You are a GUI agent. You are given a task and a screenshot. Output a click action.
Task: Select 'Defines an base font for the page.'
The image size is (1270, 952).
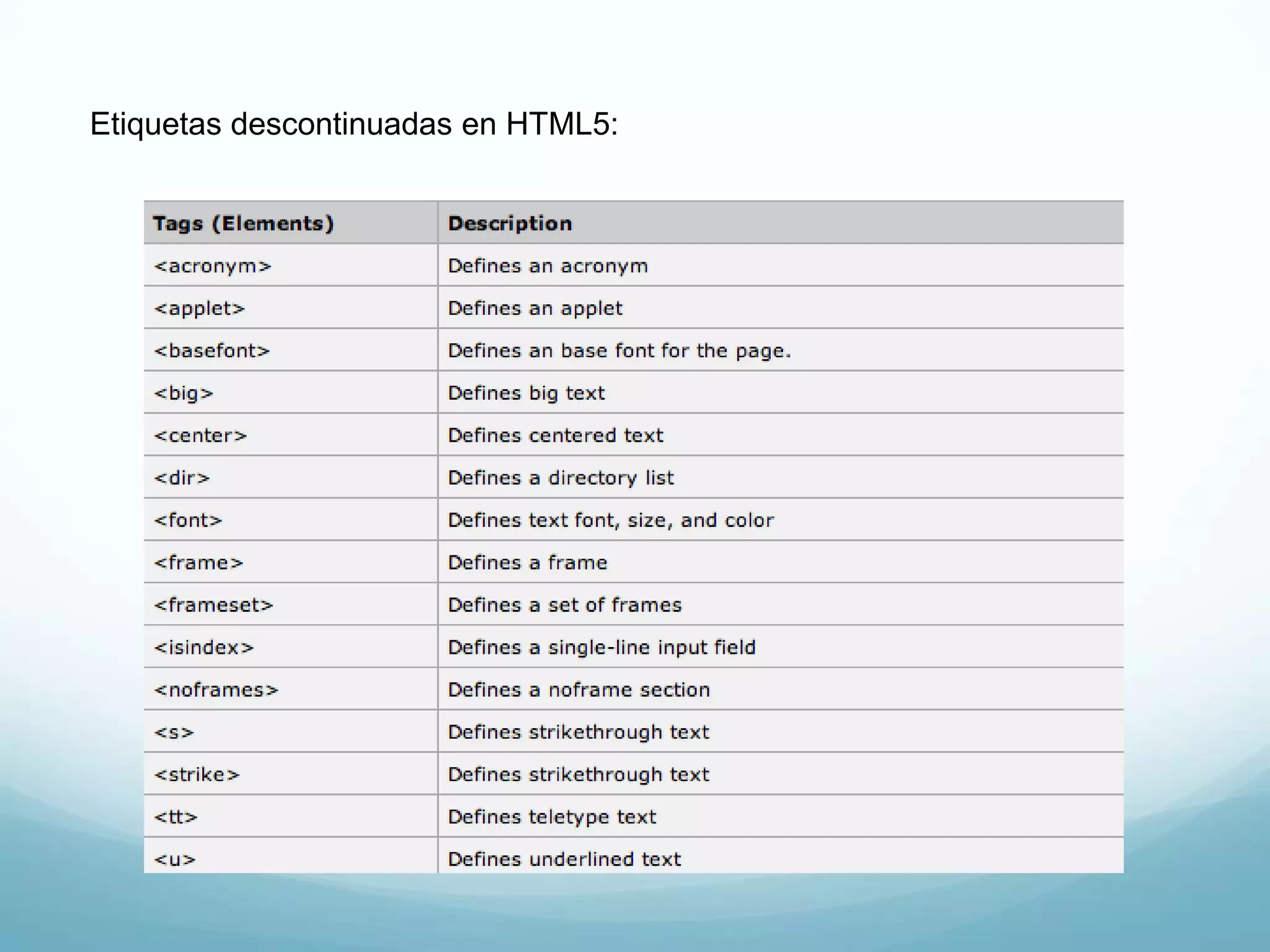619,351
